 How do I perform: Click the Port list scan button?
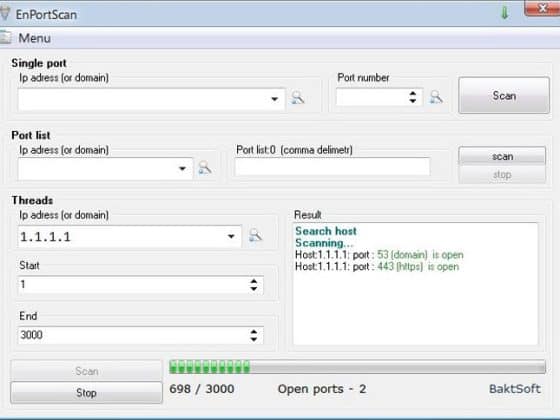coord(502,156)
